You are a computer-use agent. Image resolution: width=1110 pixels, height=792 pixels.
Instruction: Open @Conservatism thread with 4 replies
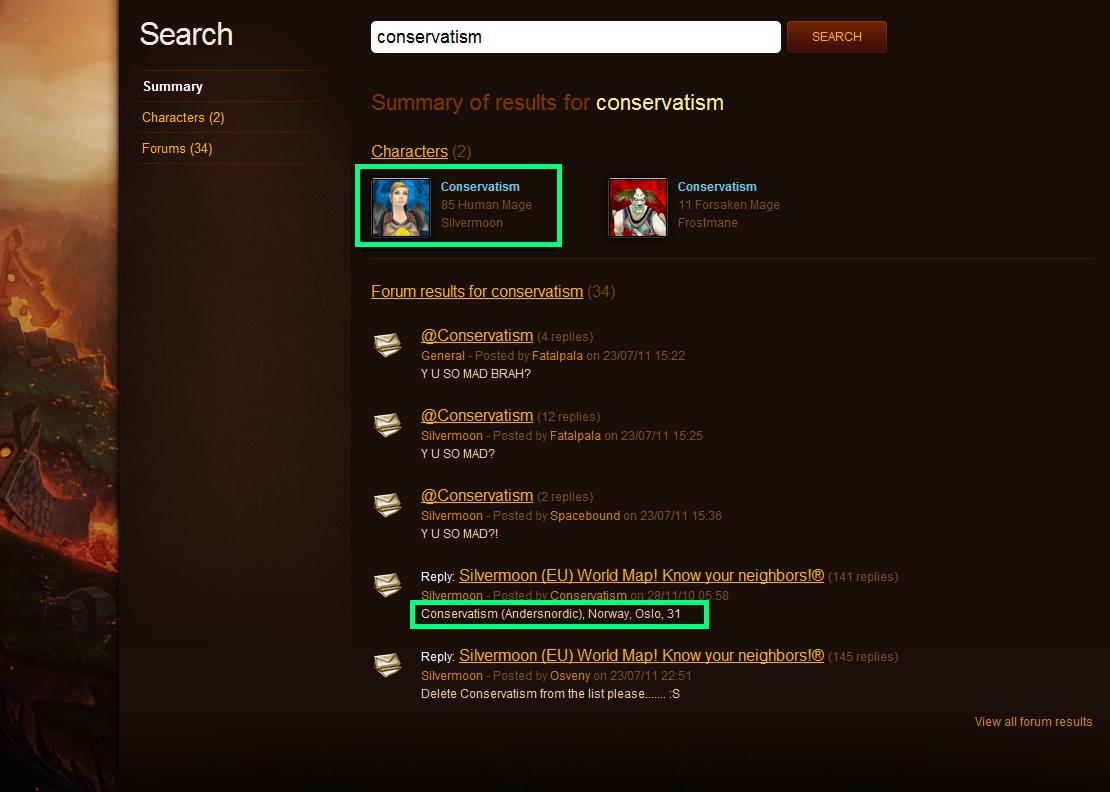pyautogui.click(x=477, y=335)
